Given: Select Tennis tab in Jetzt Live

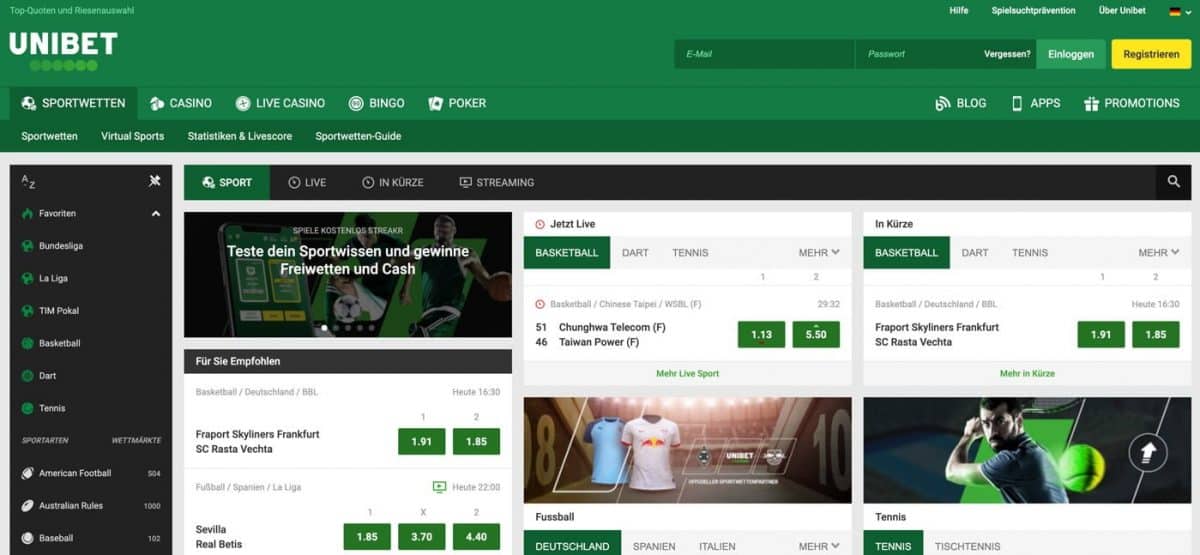Looking at the screenshot, I should pyautogui.click(x=690, y=253).
